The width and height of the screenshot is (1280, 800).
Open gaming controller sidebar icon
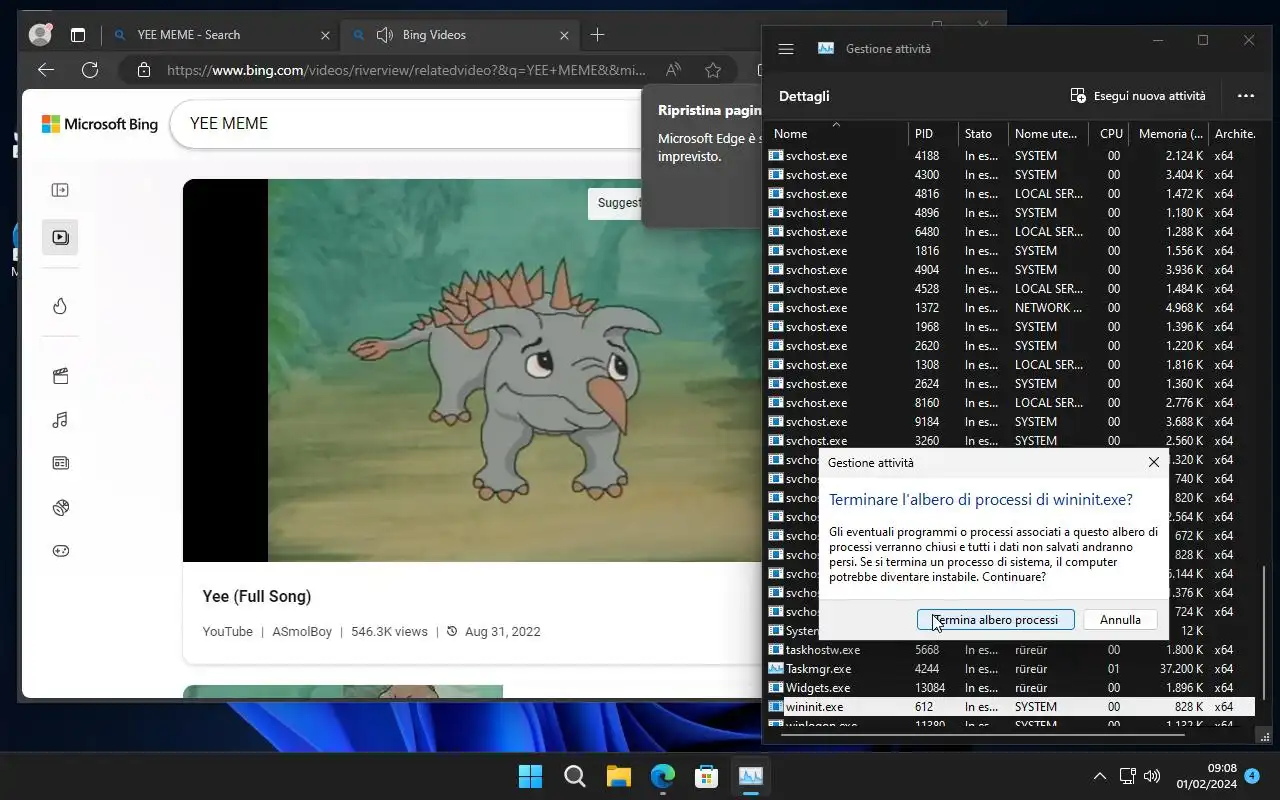[x=60, y=551]
